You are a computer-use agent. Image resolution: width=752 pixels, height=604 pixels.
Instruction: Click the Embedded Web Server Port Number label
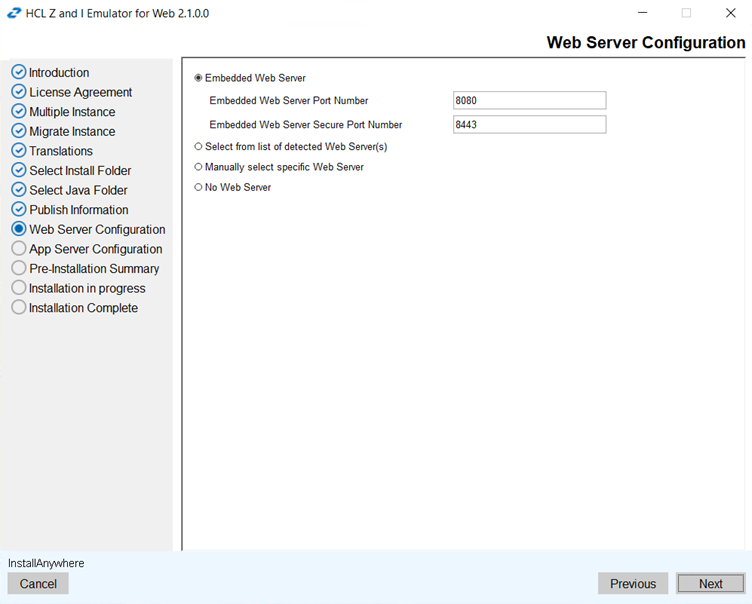(x=289, y=100)
